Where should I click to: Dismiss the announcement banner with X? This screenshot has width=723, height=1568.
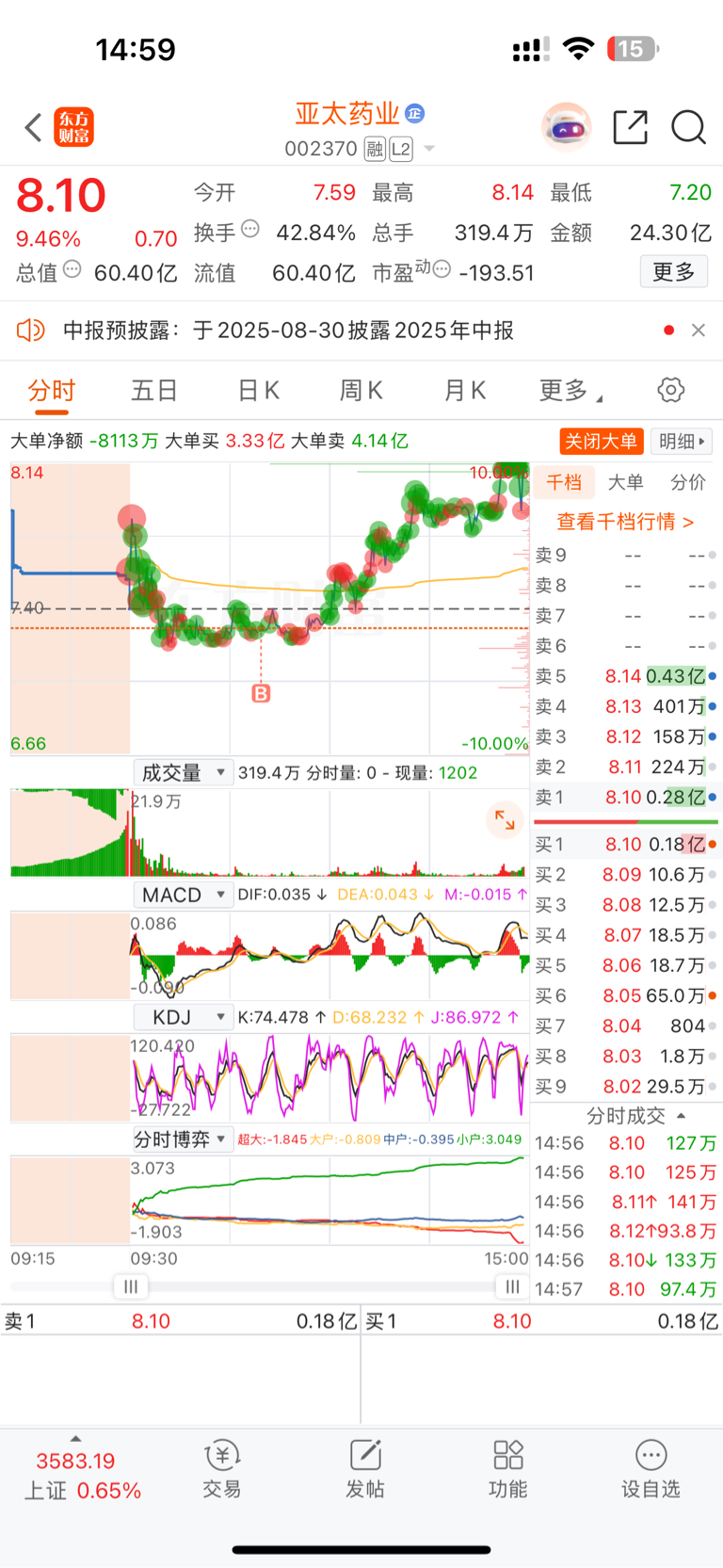(699, 330)
